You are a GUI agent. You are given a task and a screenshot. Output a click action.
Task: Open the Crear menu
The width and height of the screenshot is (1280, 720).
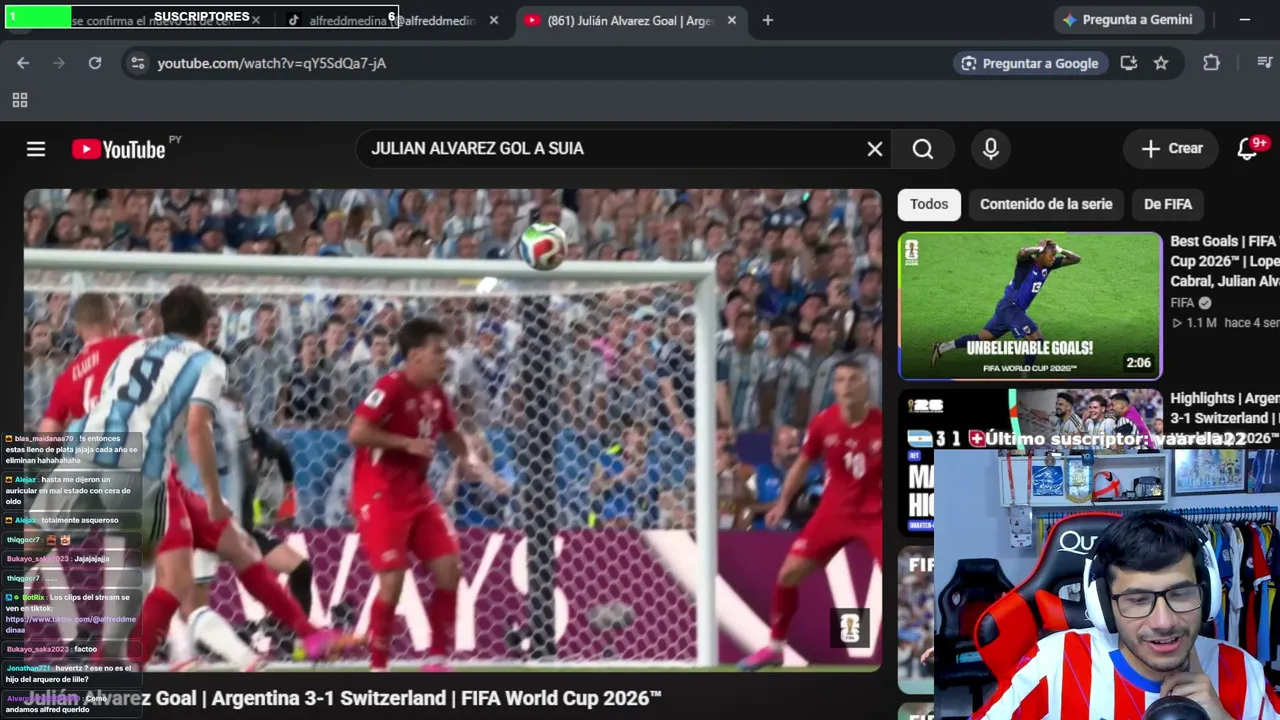(1173, 149)
